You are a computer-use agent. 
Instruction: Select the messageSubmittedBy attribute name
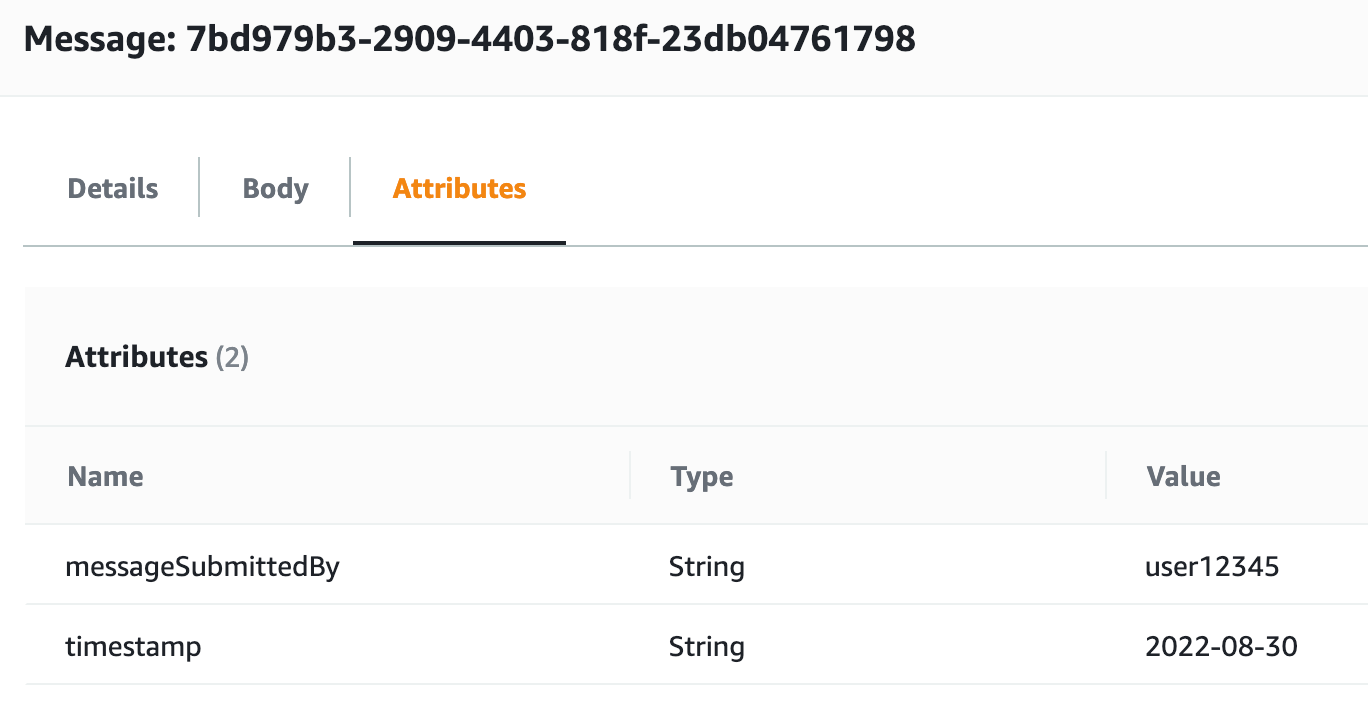tap(202, 566)
